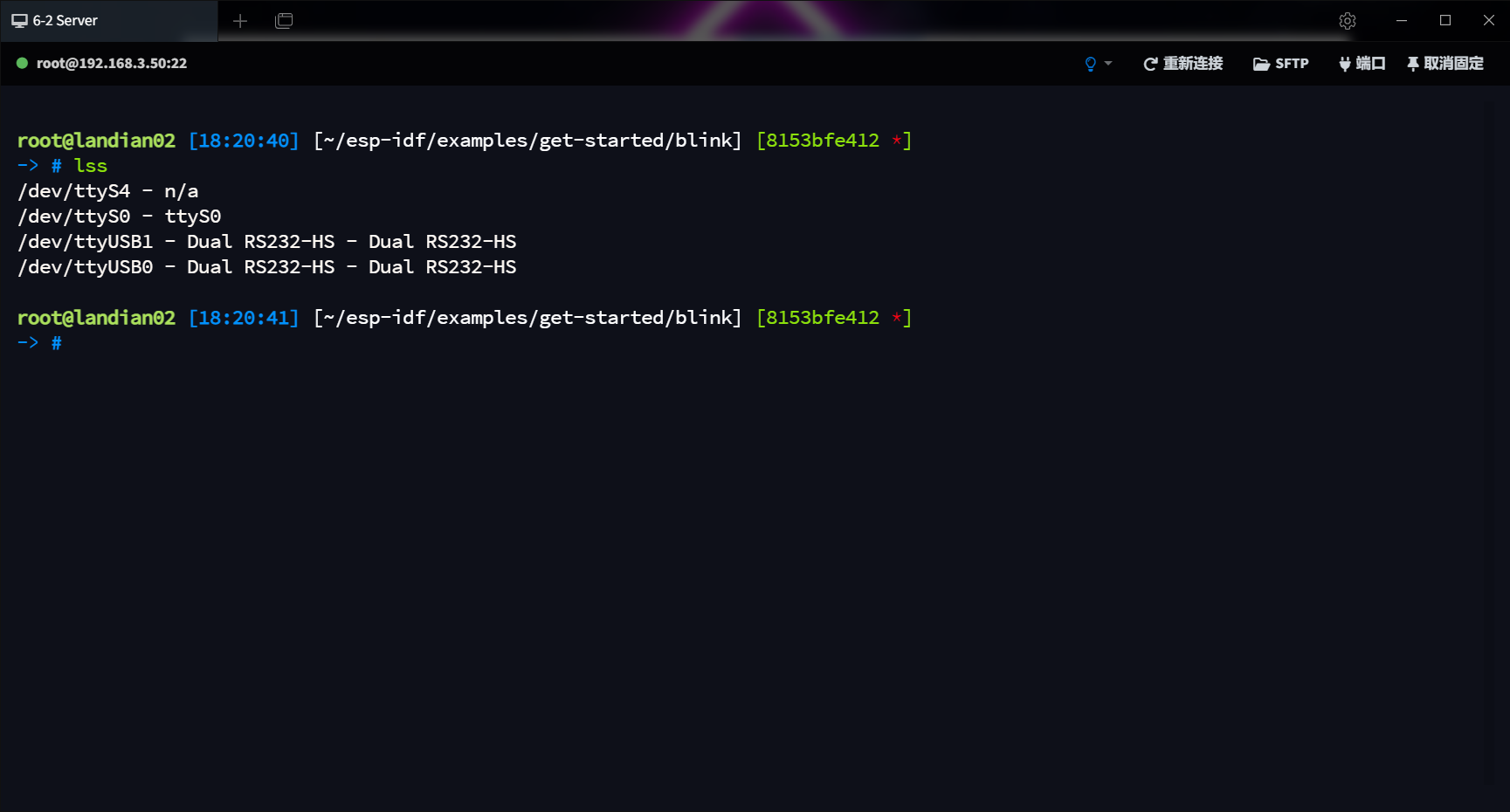Screen dimensions: 1510x812
Task: Click the duplicate tab icon next to plus
Action: click(x=284, y=21)
